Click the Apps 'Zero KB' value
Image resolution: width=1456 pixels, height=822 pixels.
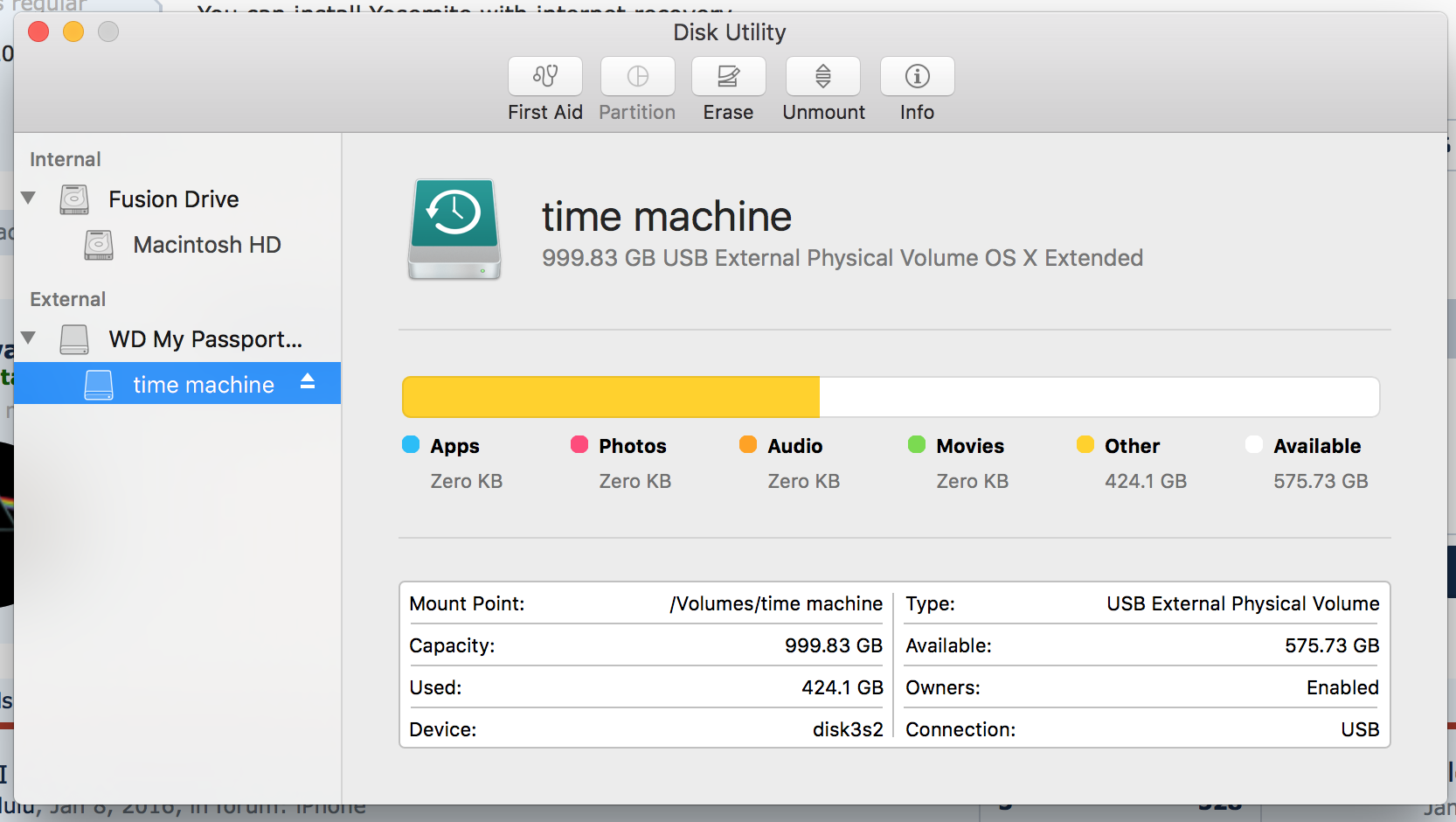point(467,481)
